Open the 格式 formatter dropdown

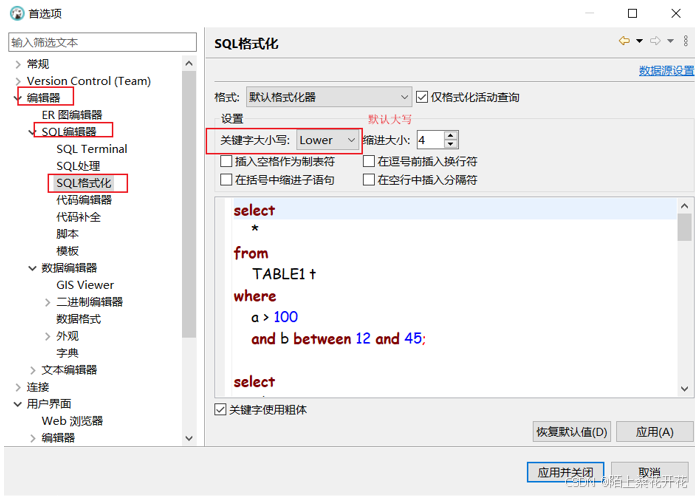(328, 97)
